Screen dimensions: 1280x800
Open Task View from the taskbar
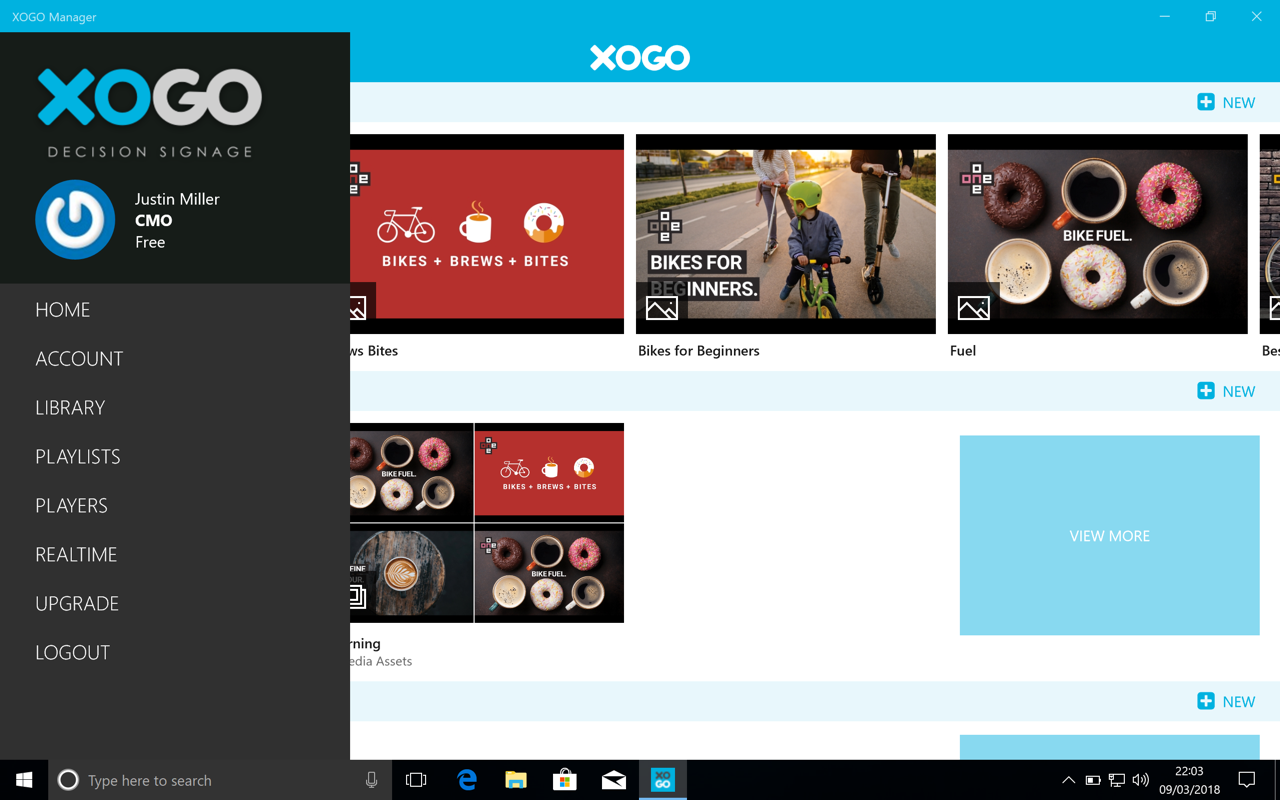click(x=416, y=780)
